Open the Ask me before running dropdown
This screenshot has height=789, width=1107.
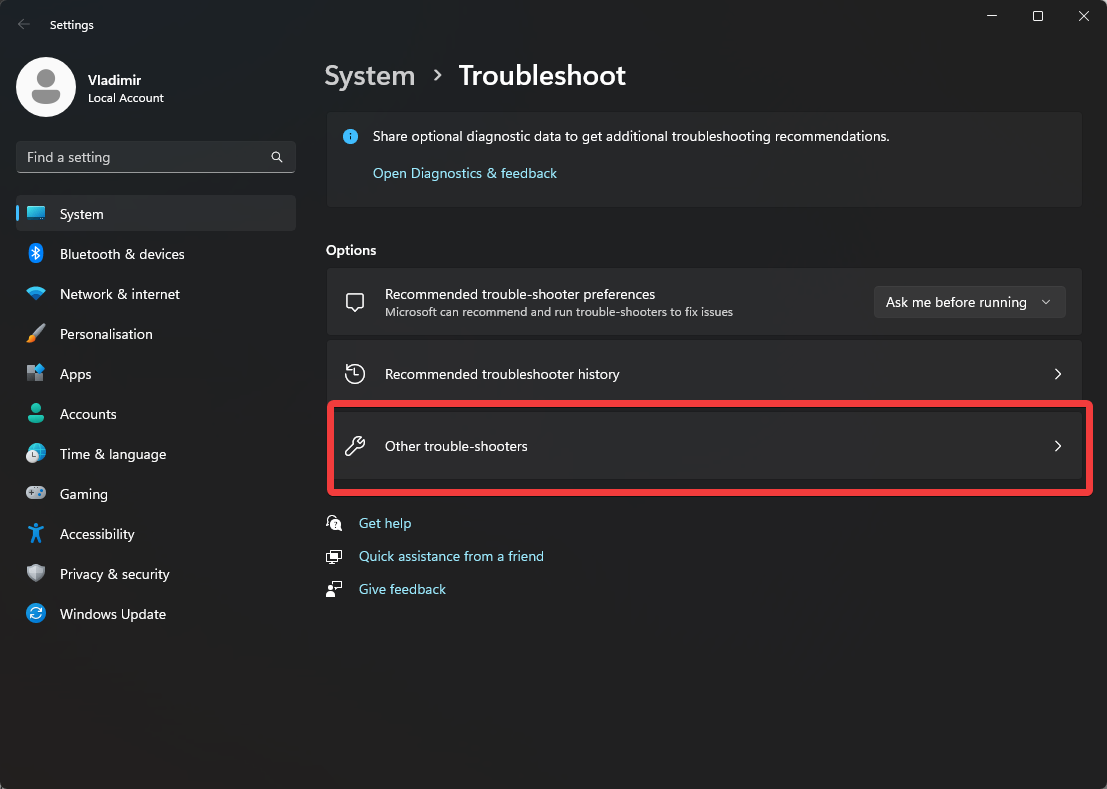click(x=968, y=302)
